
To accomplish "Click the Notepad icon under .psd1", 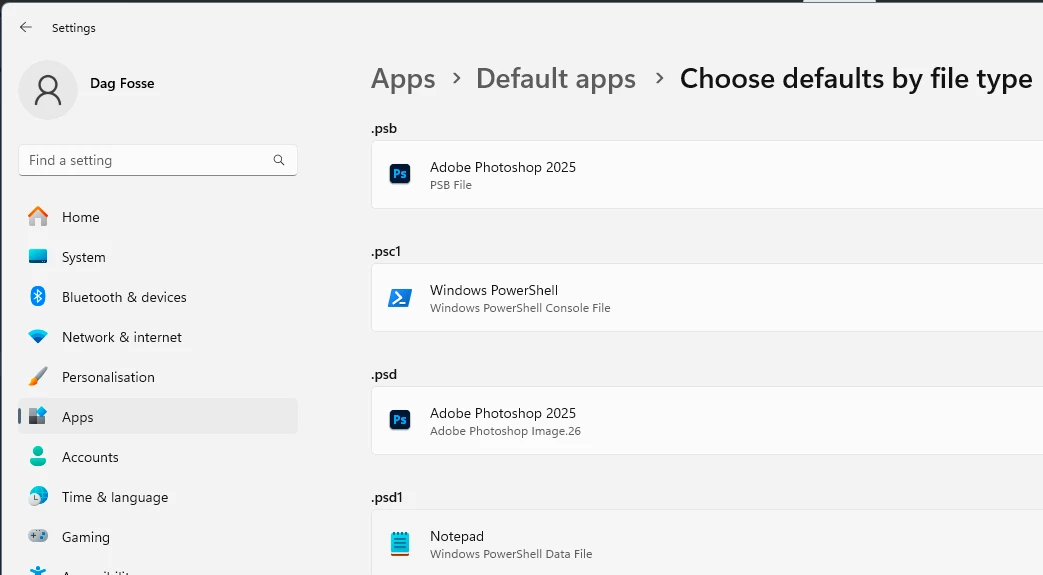I will pyautogui.click(x=400, y=544).
